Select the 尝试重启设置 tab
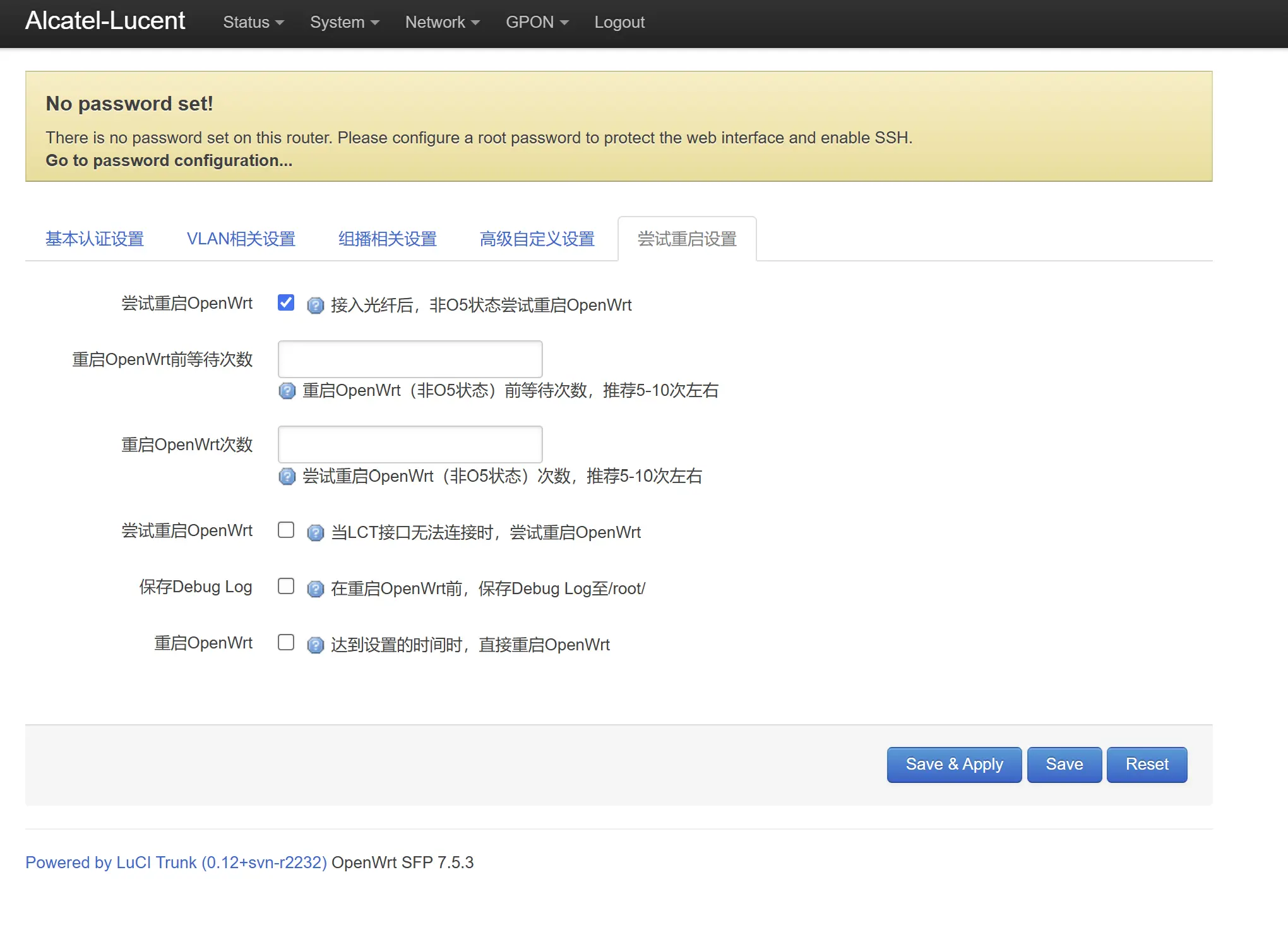Image resolution: width=1288 pixels, height=937 pixels. [687, 239]
